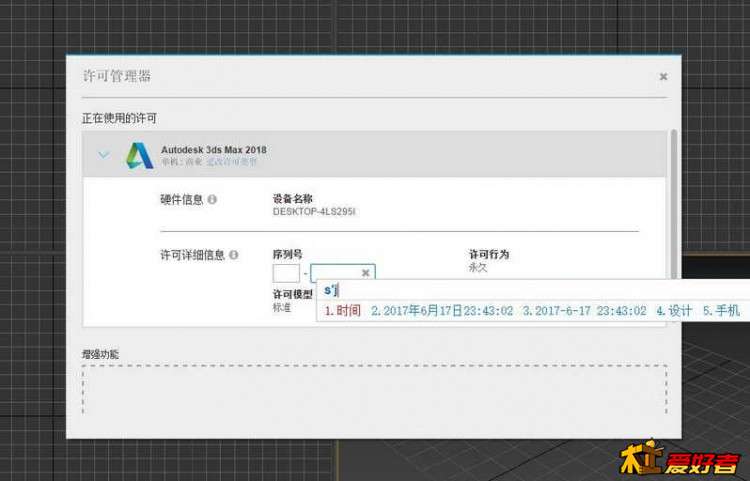The image size is (750, 481).
Task: Click the 许可模型 label
Action: 293,294
